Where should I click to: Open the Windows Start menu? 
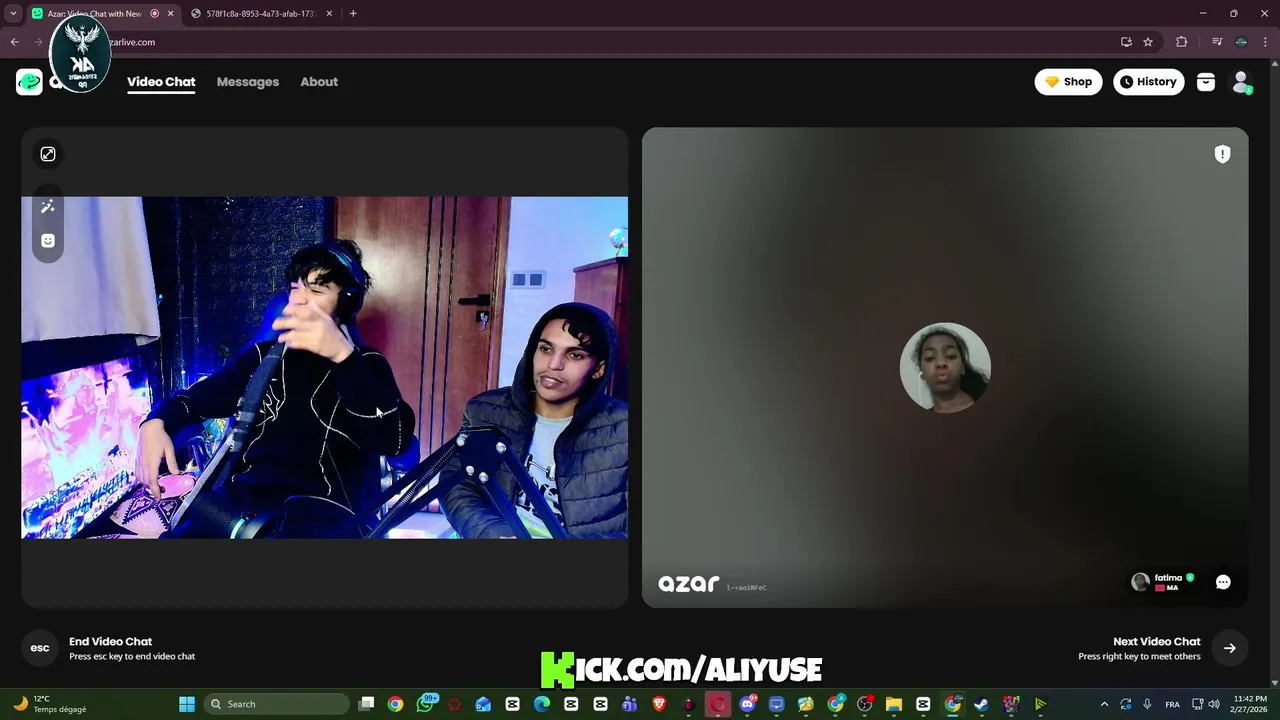pos(187,704)
